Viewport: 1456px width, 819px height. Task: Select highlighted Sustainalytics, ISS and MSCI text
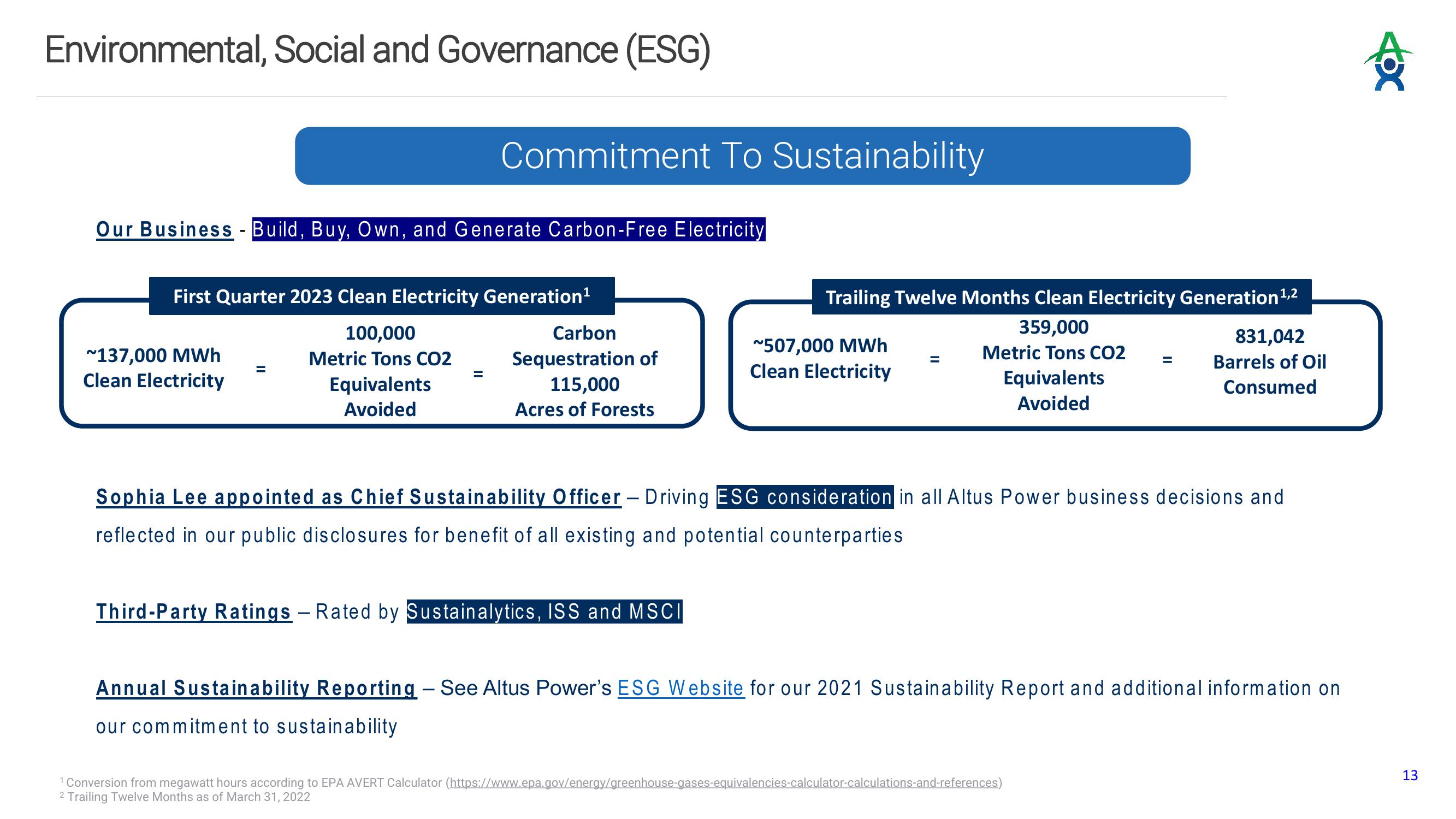point(544,612)
